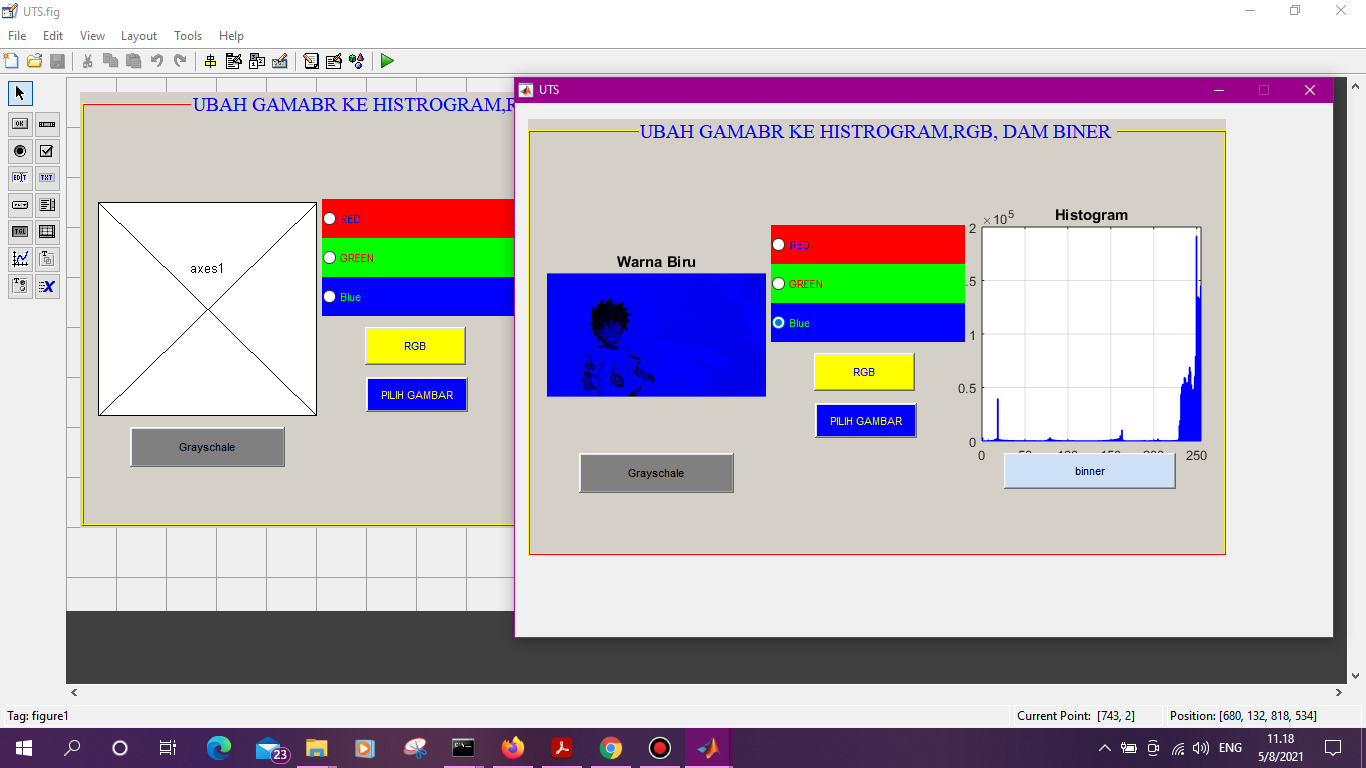Pick the Listbox component
The height and width of the screenshot is (768, 1366).
[47, 205]
